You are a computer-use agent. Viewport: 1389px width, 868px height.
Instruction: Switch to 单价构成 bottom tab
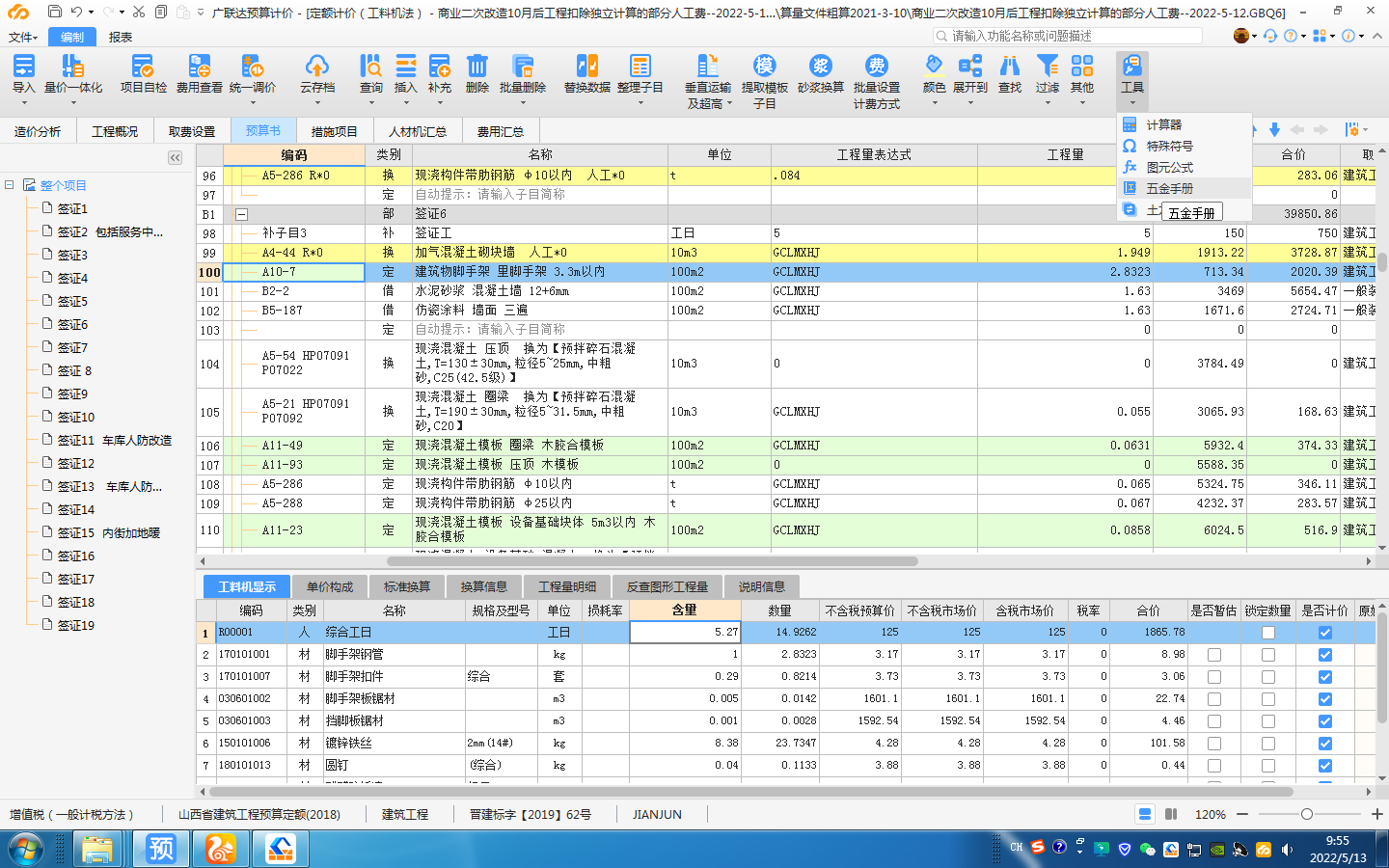tap(330, 586)
